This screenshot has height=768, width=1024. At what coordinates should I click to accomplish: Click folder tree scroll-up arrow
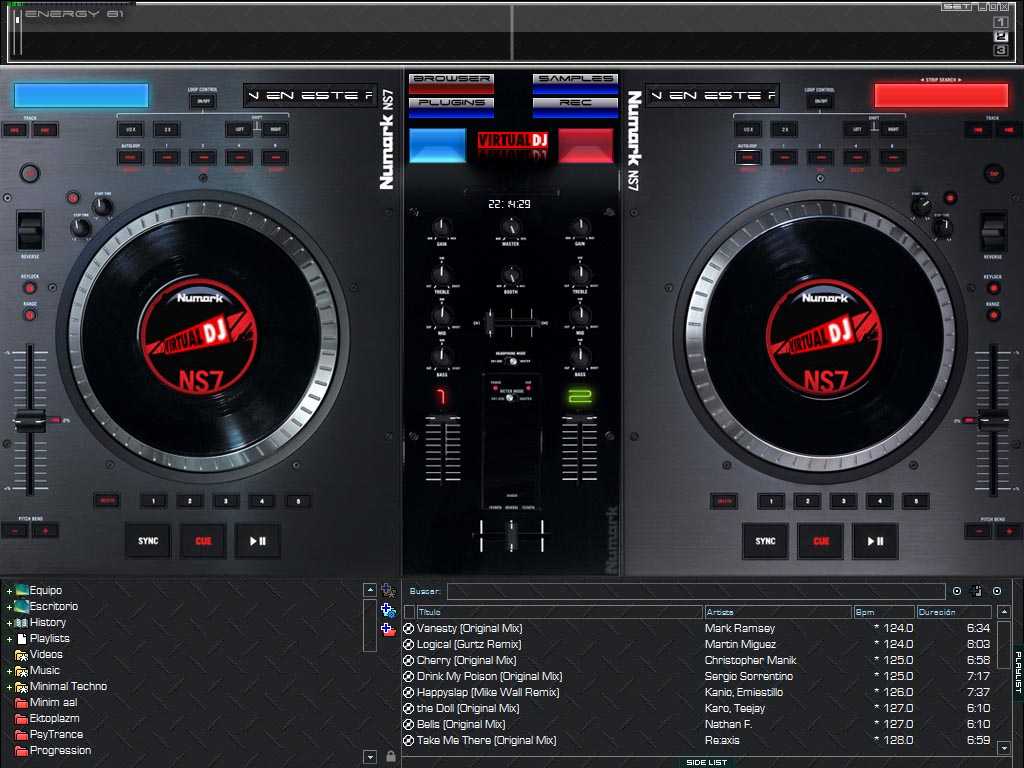370,590
